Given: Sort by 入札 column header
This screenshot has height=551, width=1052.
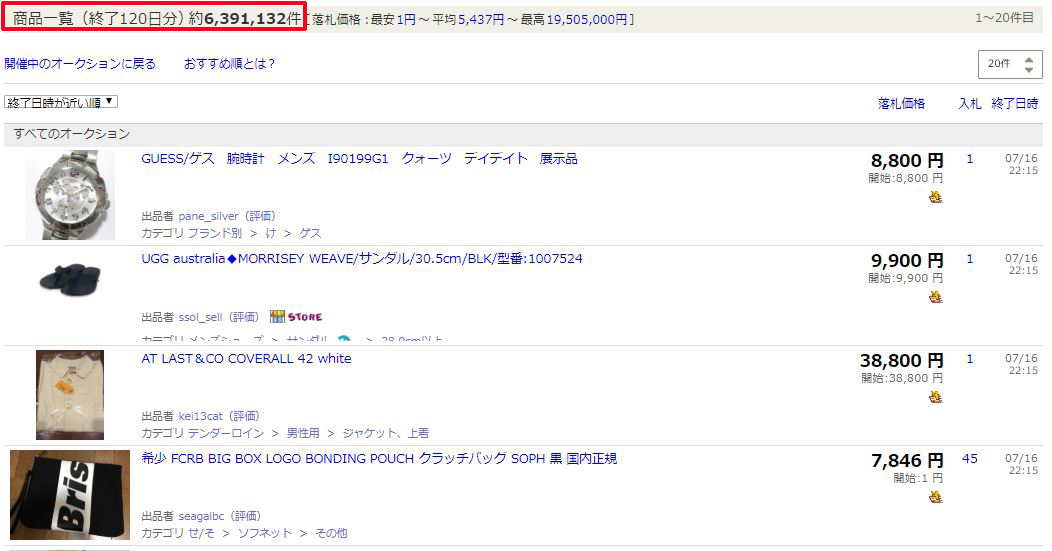Looking at the screenshot, I should coord(969,103).
